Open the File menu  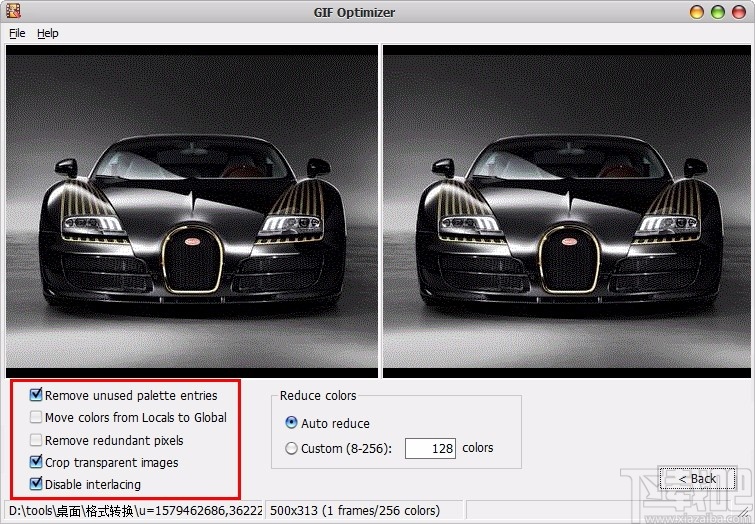click(17, 33)
